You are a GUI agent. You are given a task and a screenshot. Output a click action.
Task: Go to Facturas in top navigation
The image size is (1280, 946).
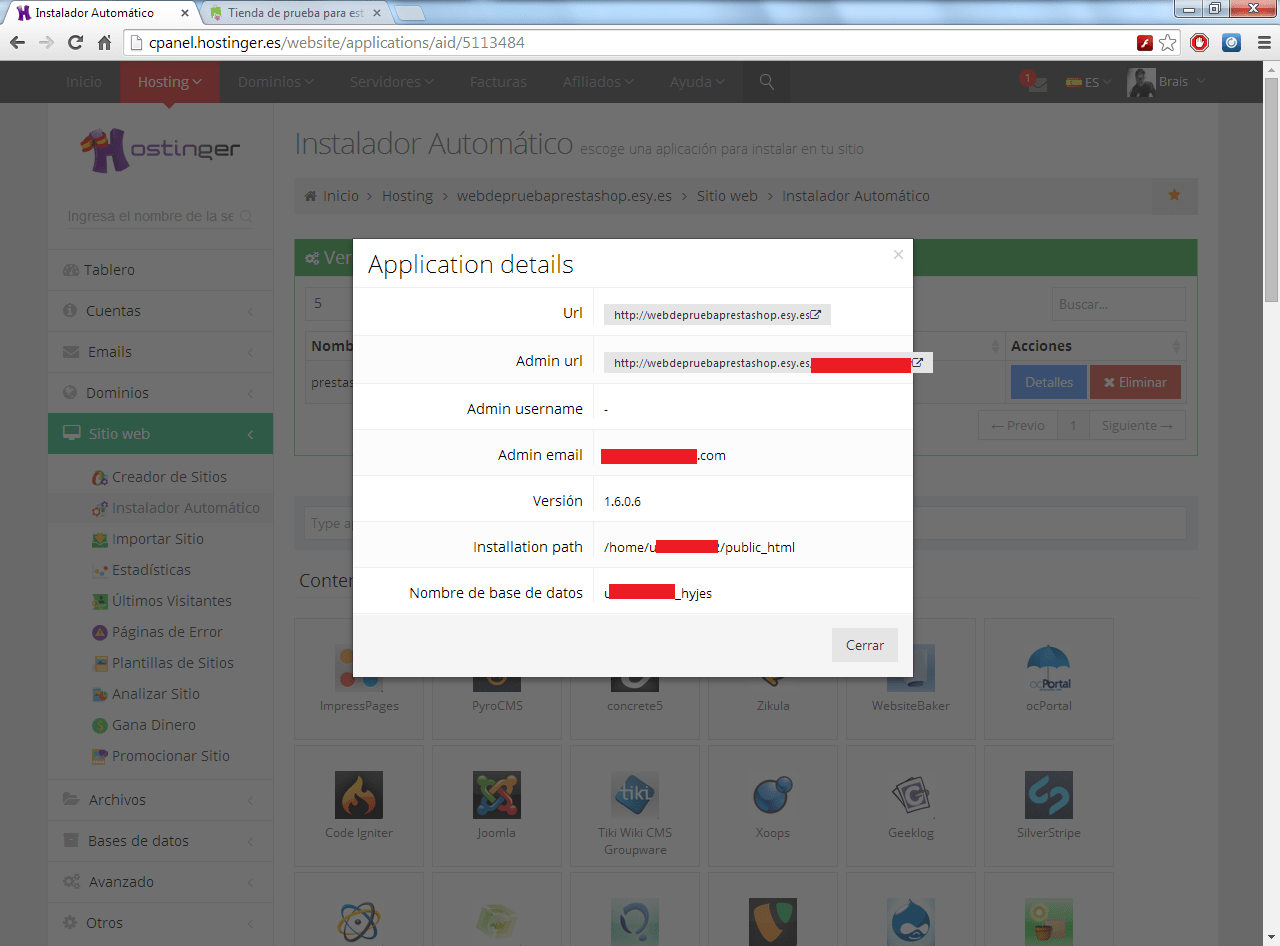point(498,82)
